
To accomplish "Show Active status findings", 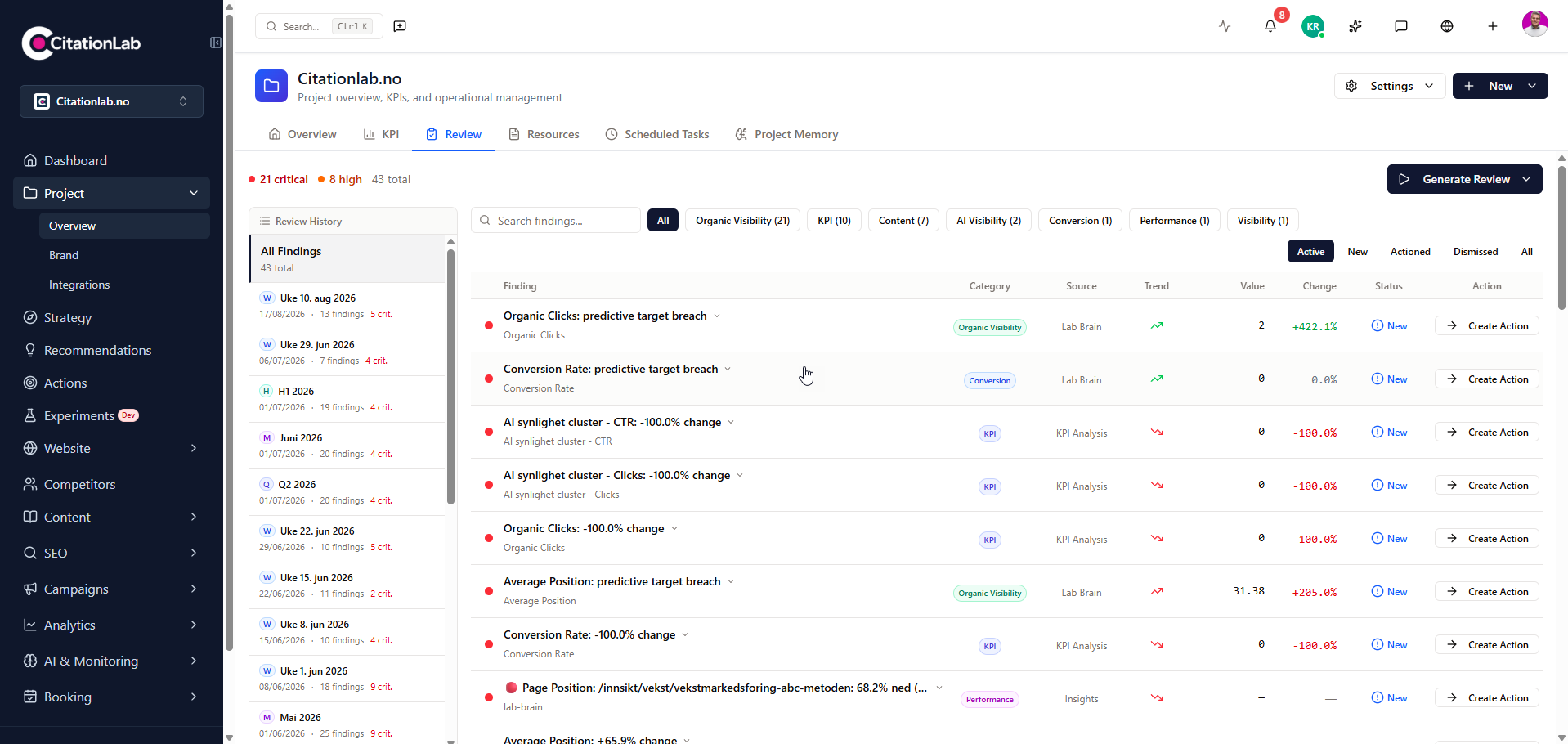I will click(1310, 251).
